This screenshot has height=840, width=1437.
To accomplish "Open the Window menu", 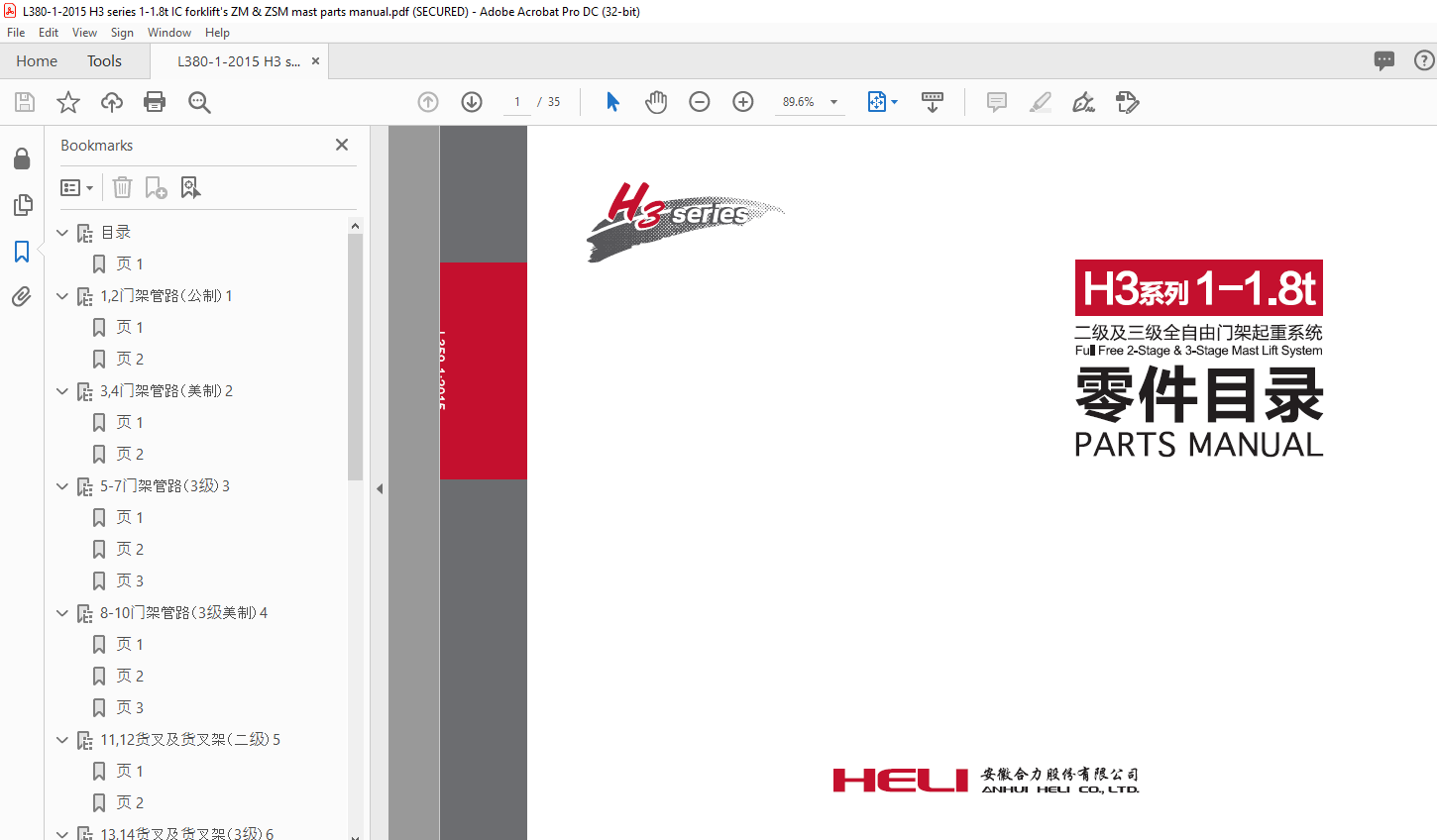I will coord(169,33).
